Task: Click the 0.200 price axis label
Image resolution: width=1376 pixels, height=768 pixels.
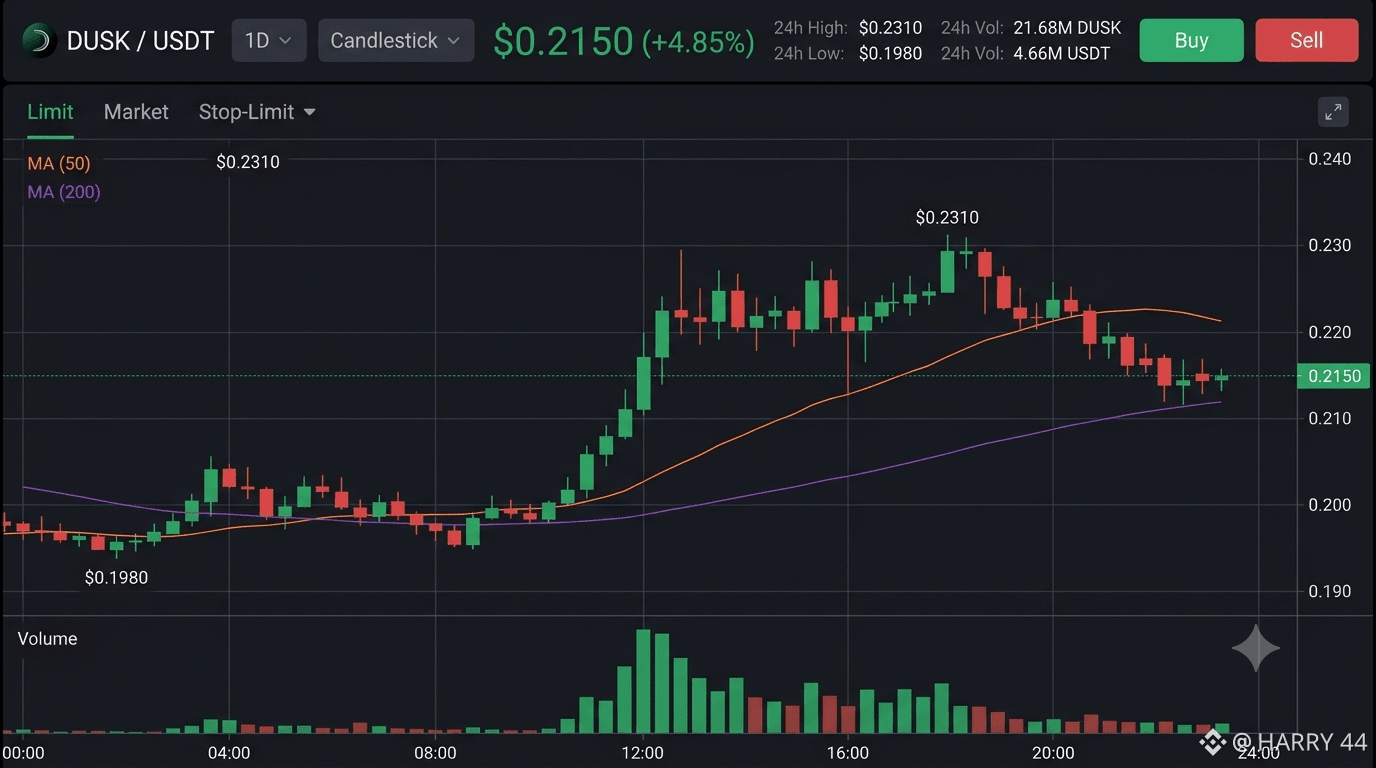Action: point(1330,505)
